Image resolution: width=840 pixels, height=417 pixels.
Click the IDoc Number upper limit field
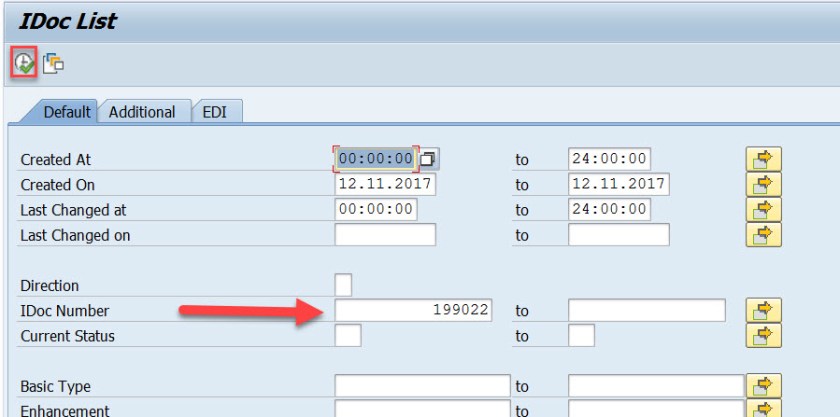647,310
